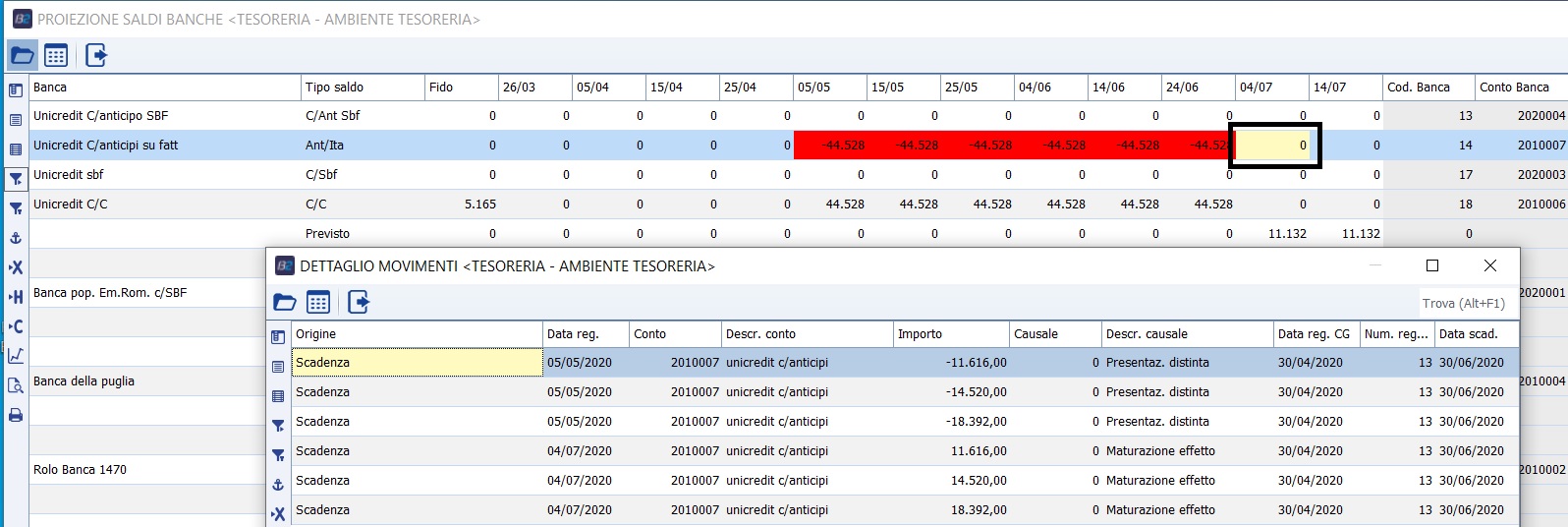Sort by the Importo column header

(x=950, y=334)
